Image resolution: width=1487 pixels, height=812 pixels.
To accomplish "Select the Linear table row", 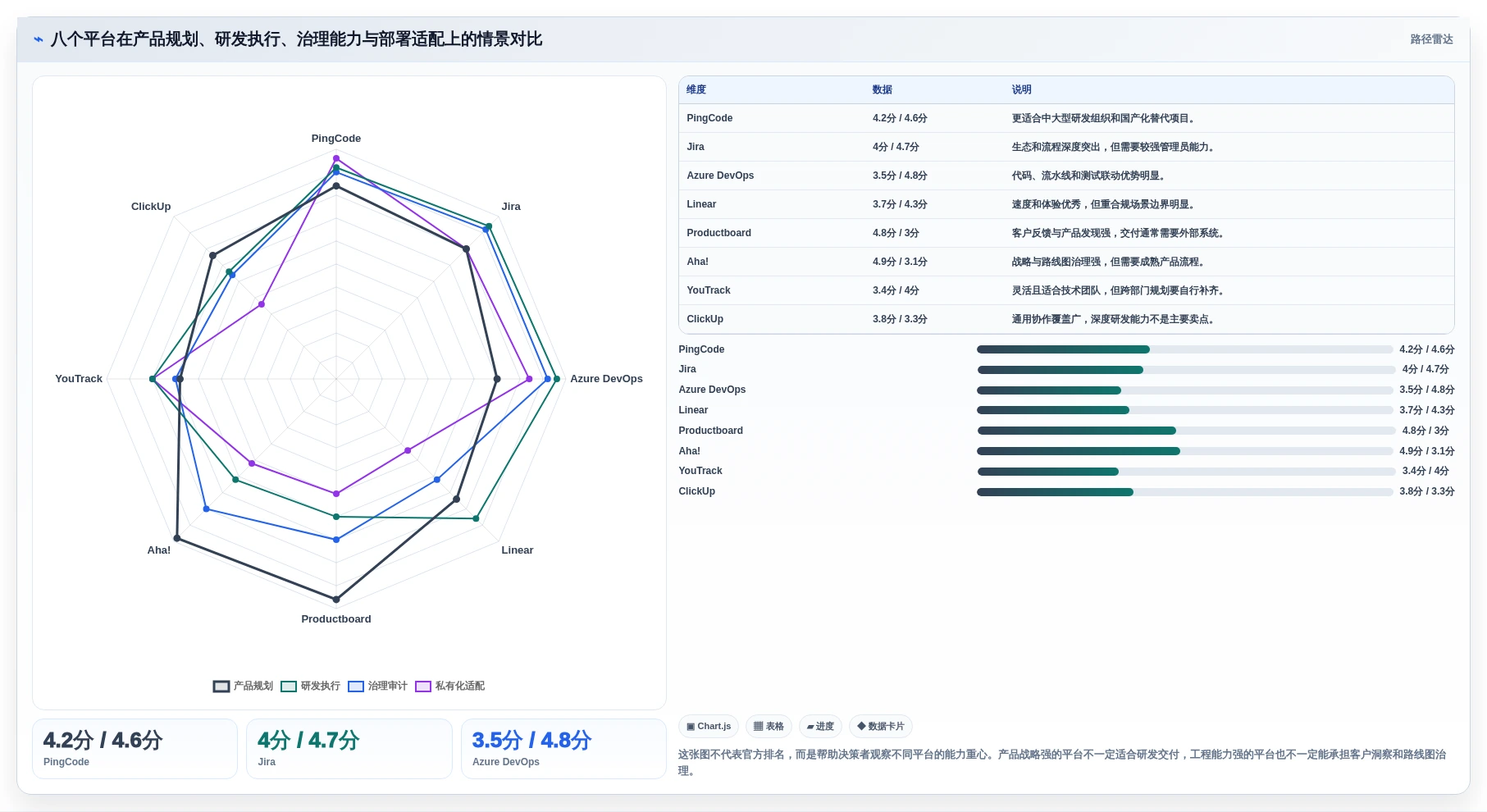I will [1066, 204].
